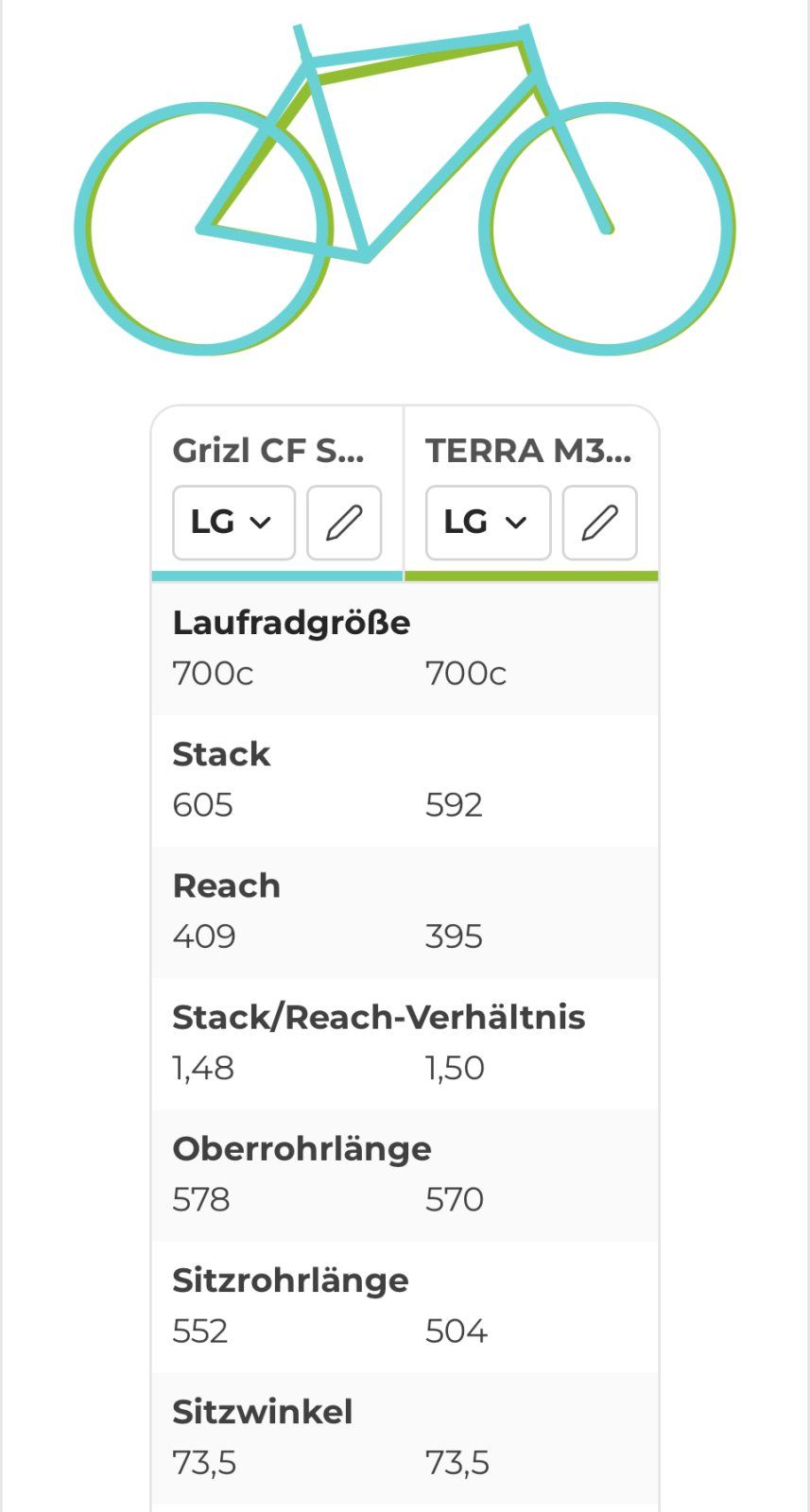Edit the TERRA M3 bike with pencil icon
The height and width of the screenshot is (1512, 810).
599,523
